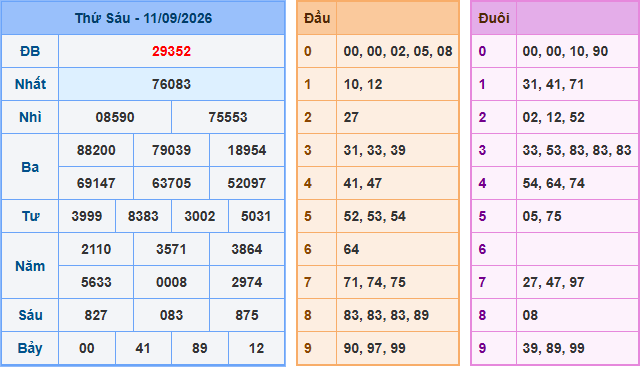Screen dimensions: 641x367
Task: Select the Bảy prize cell showing 89
Action: pyautogui.click(x=200, y=348)
